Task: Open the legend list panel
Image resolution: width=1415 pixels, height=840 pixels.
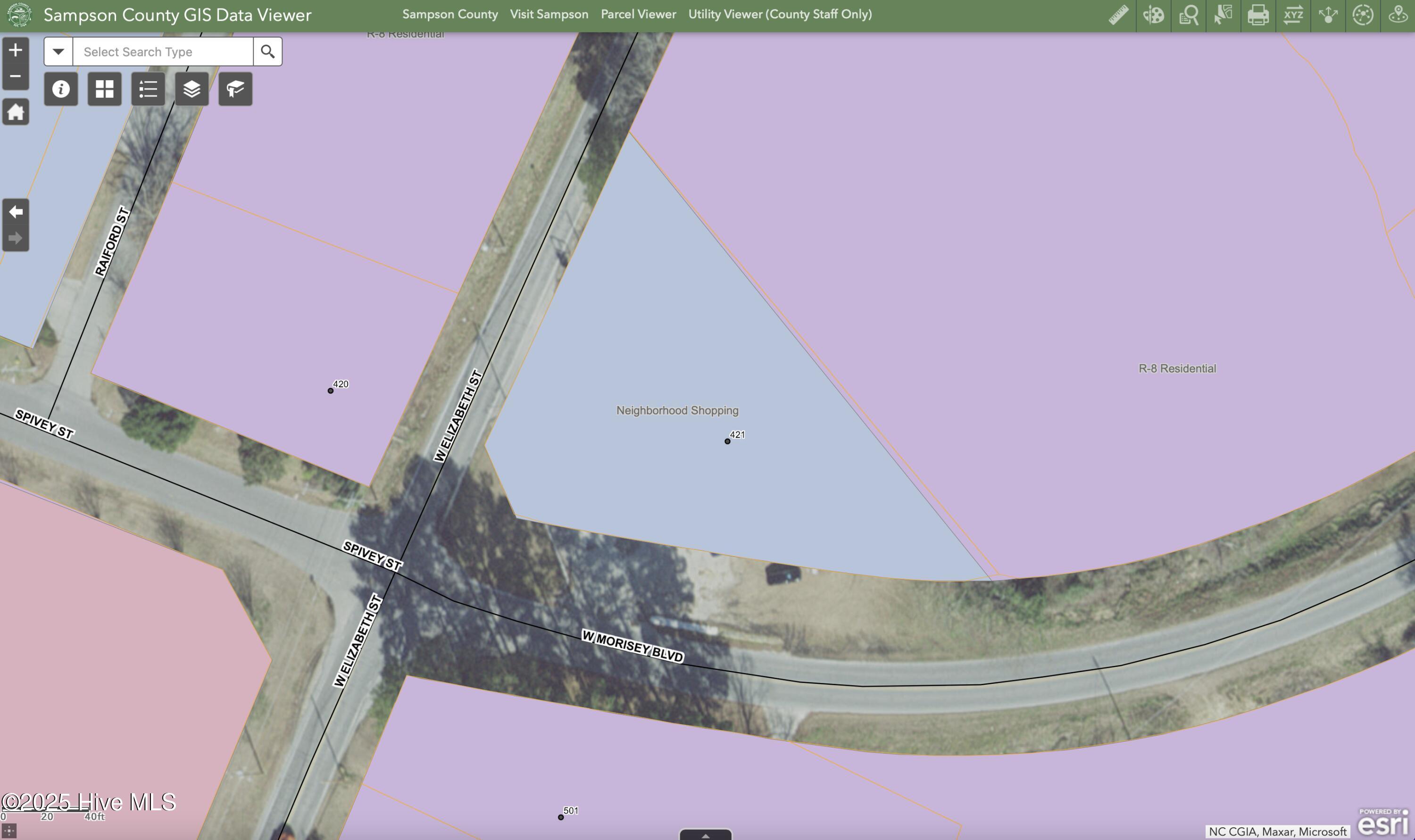Action: 148,89
